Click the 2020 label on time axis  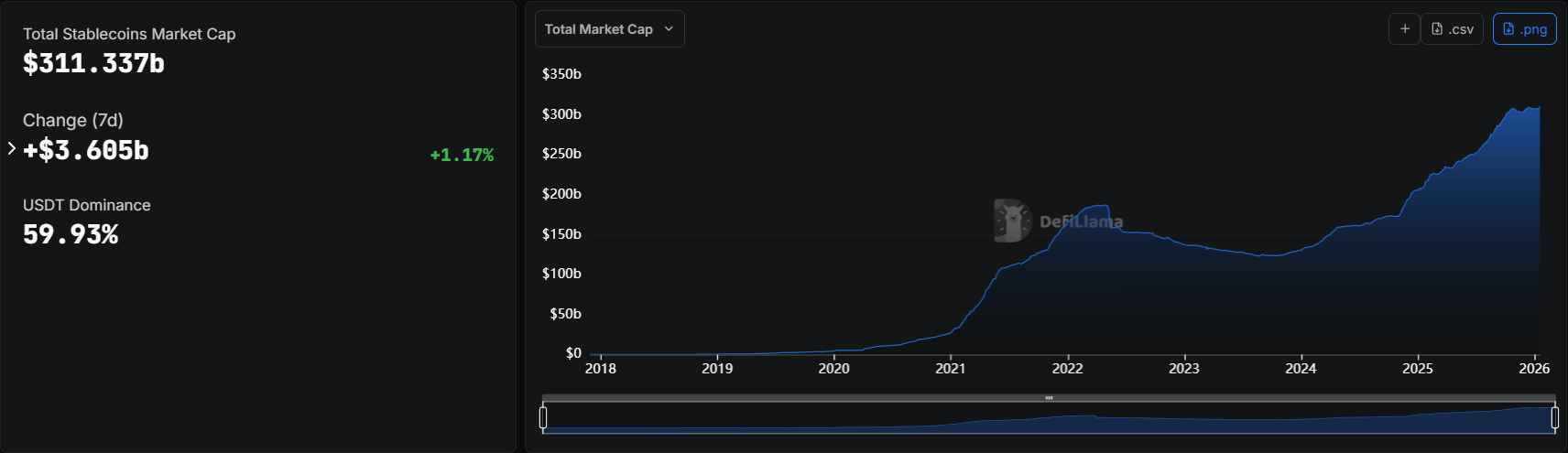pyautogui.click(x=833, y=369)
